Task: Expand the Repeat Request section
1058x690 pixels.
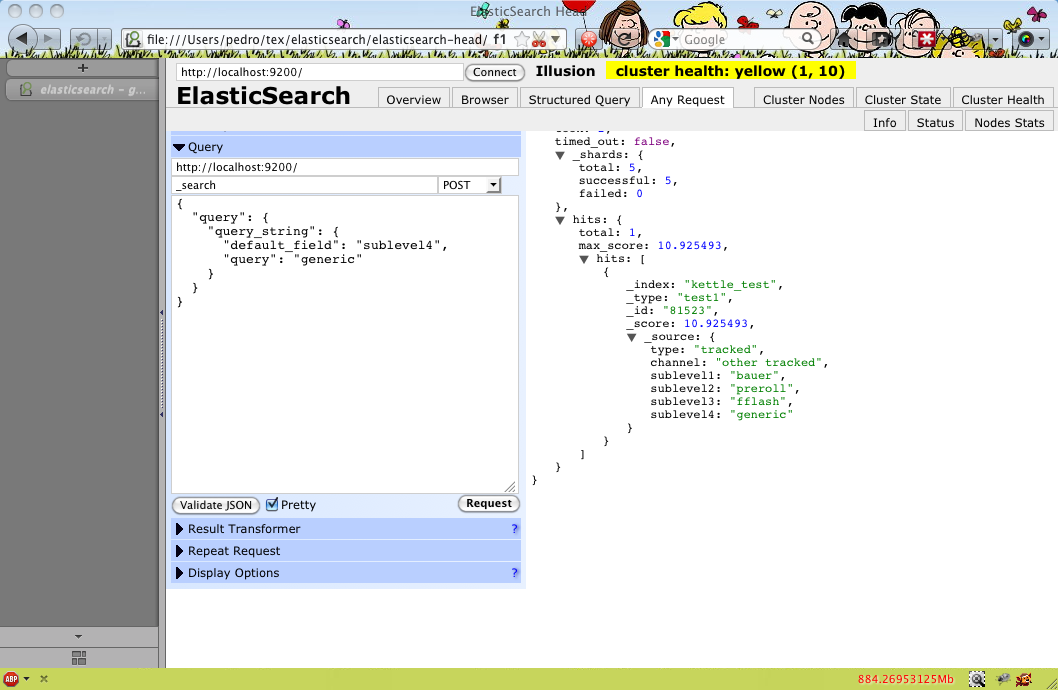Action: click(x=234, y=550)
